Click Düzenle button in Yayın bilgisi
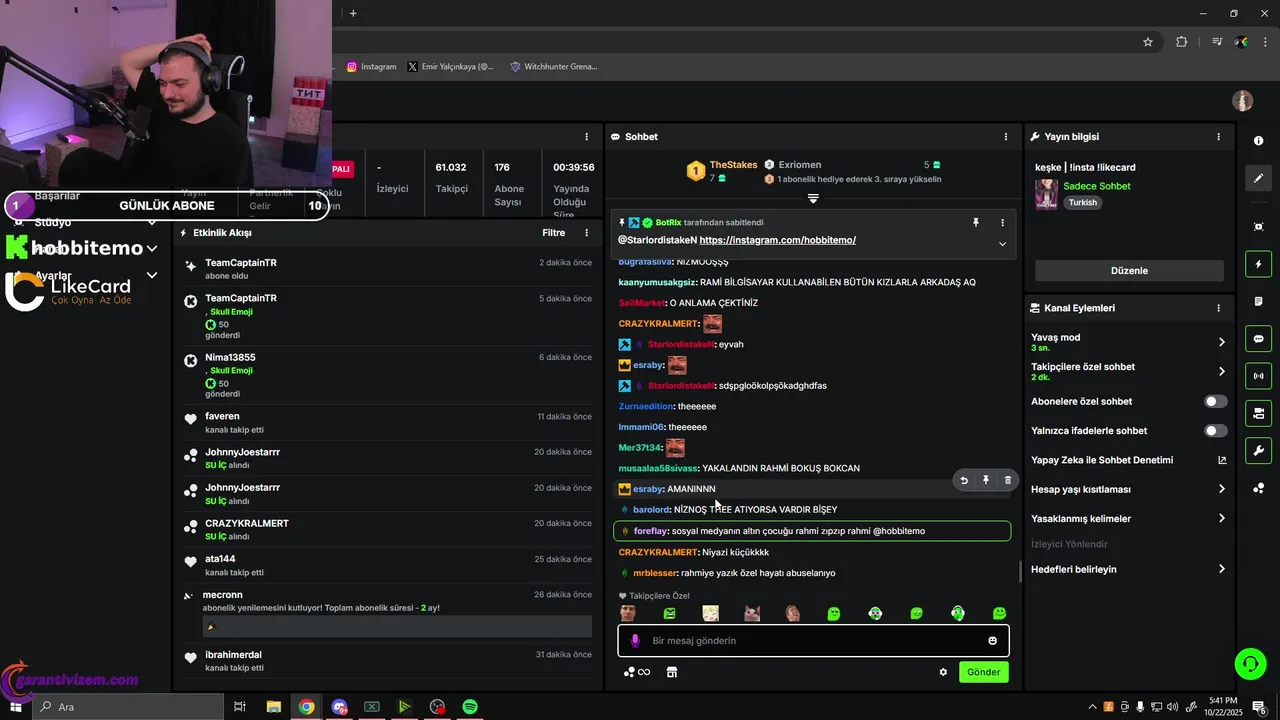Viewport: 1280px width, 720px height. tap(1129, 271)
